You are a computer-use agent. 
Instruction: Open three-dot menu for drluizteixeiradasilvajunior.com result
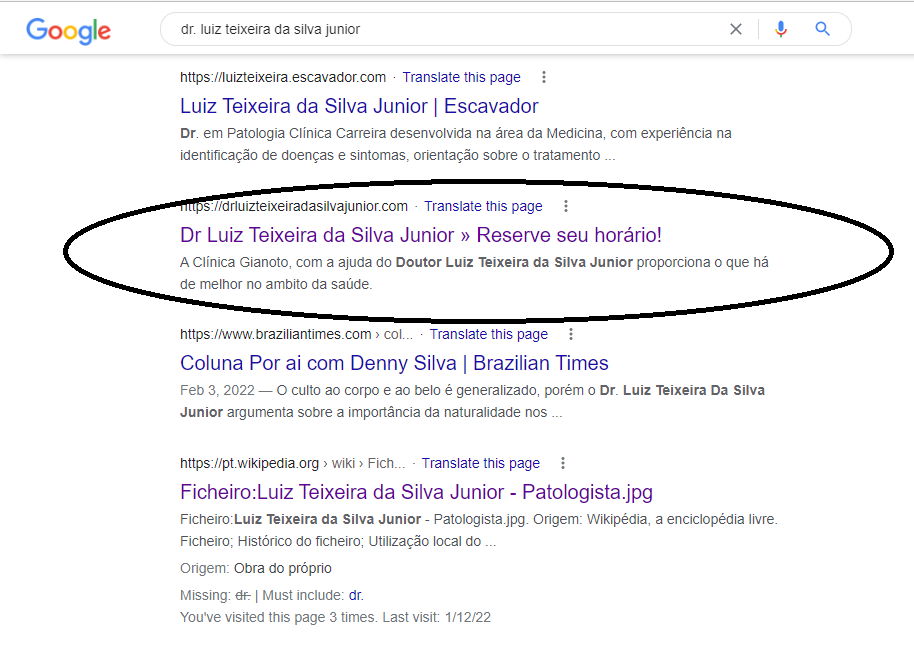pos(565,206)
